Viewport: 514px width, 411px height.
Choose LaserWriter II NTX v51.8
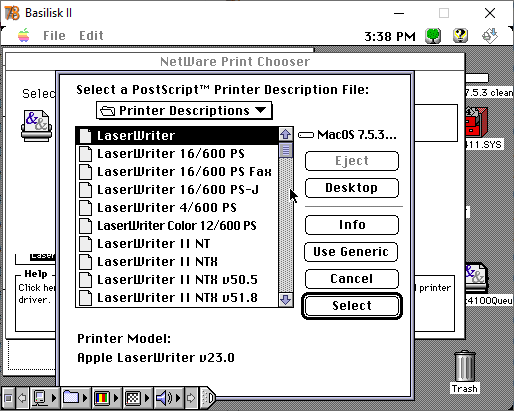pos(177,297)
